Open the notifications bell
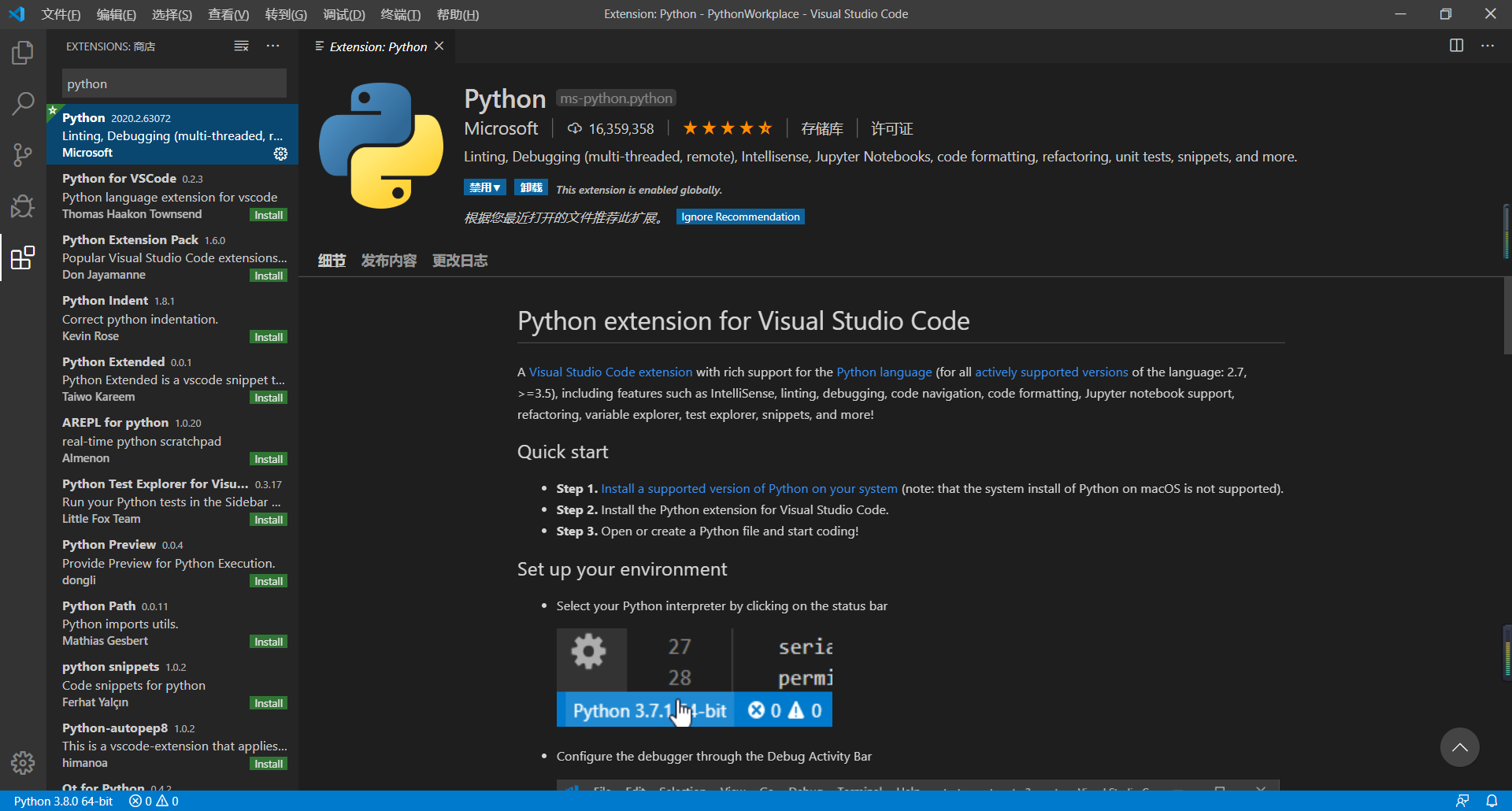This screenshot has width=1512, height=811. tap(1493, 800)
